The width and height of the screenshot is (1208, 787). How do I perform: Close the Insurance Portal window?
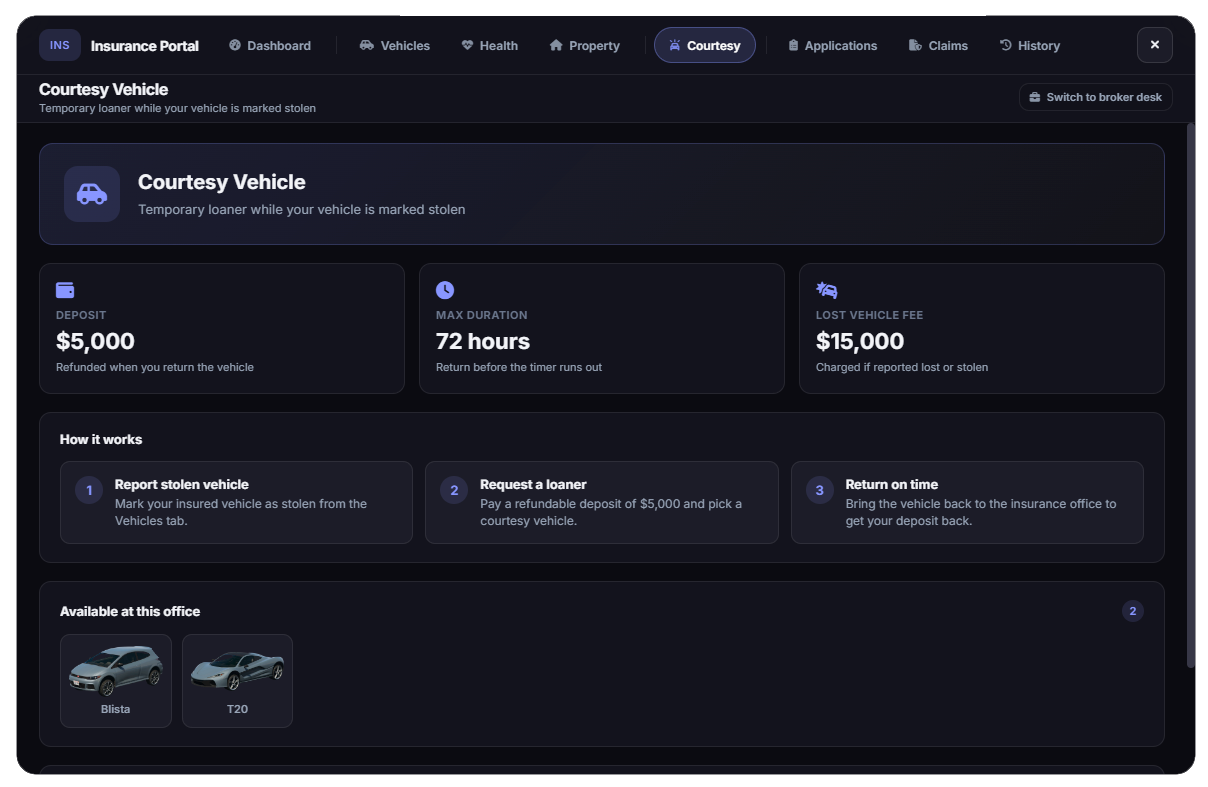tap(1155, 45)
